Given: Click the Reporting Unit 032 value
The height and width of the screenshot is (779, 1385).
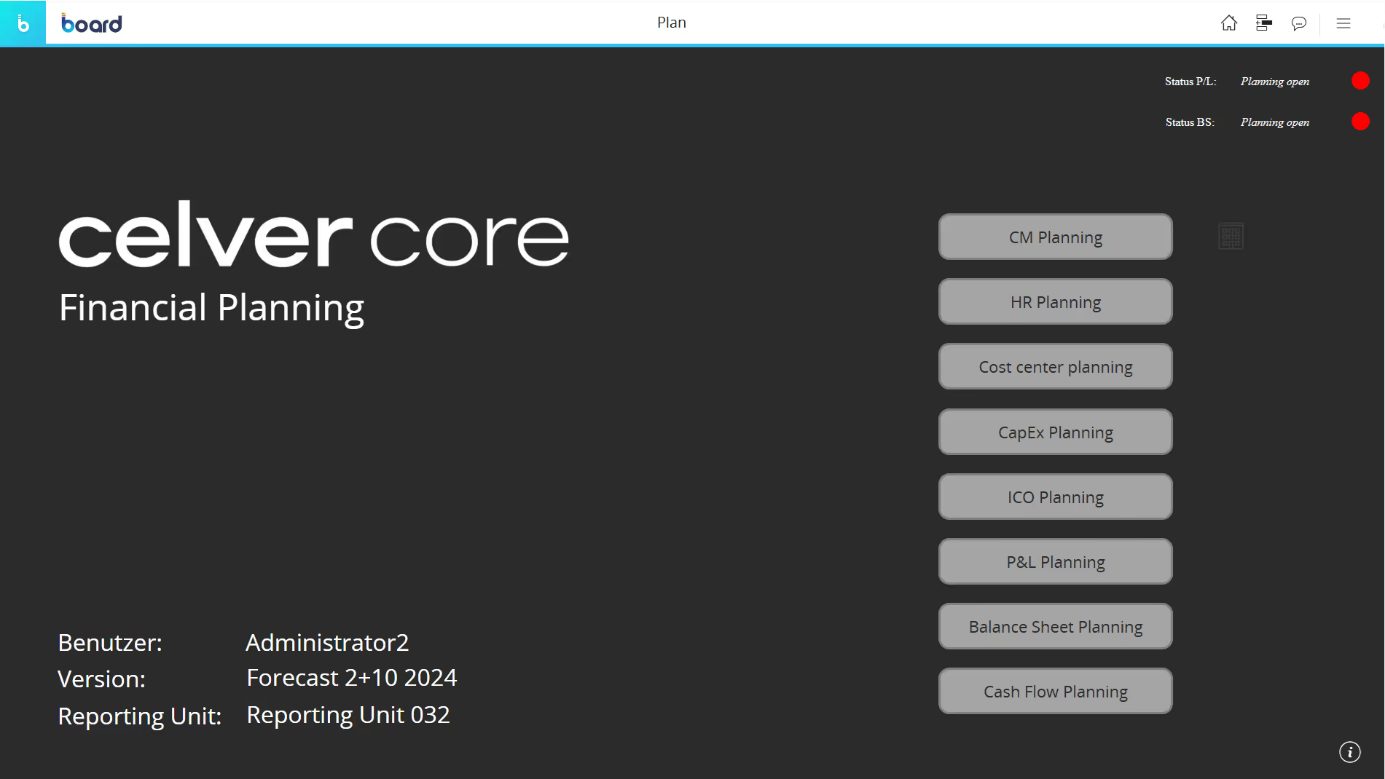Looking at the screenshot, I should pos(348,715).
